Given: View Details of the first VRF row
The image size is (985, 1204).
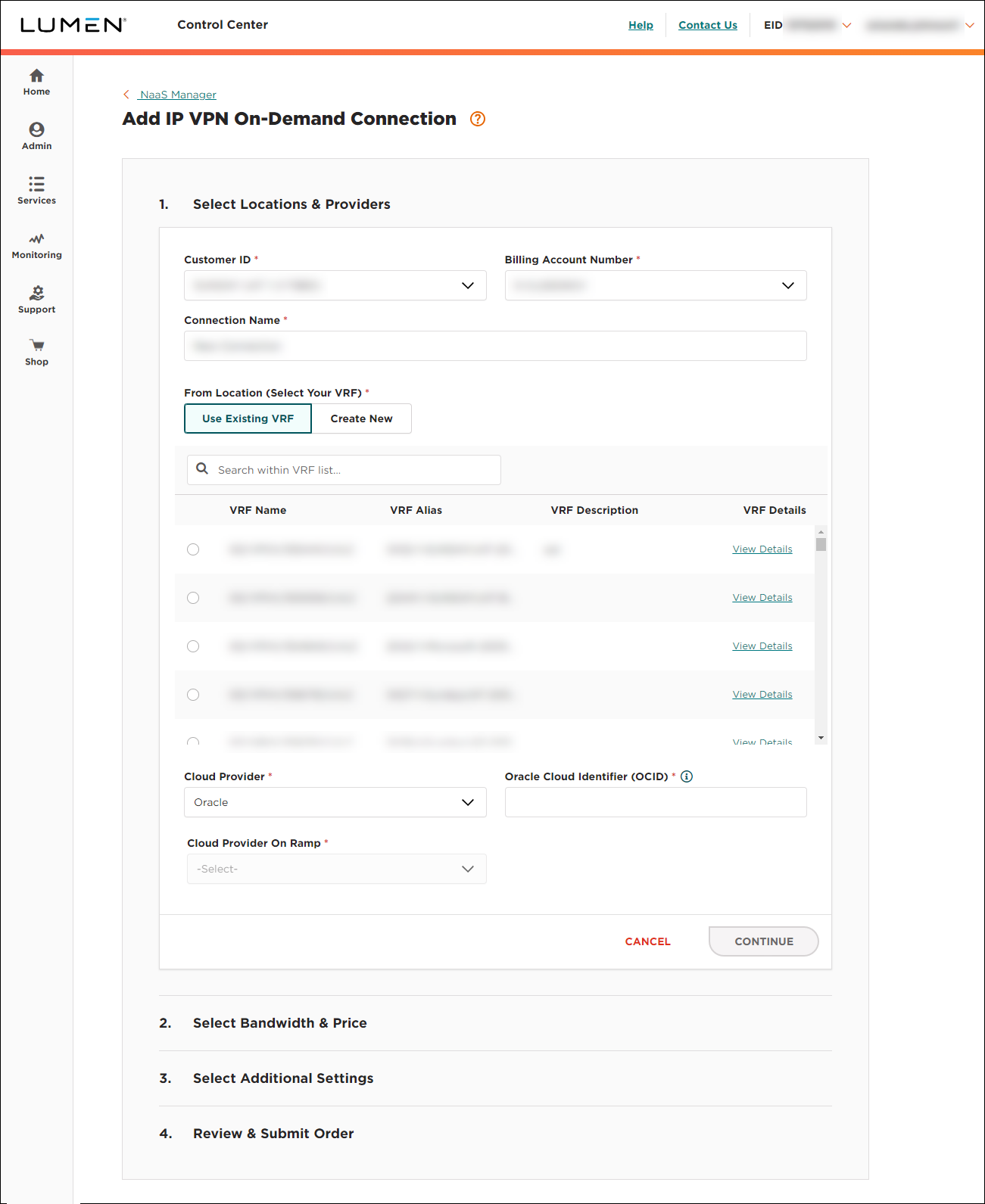Looking at the screenshot, I should (762, 549).
